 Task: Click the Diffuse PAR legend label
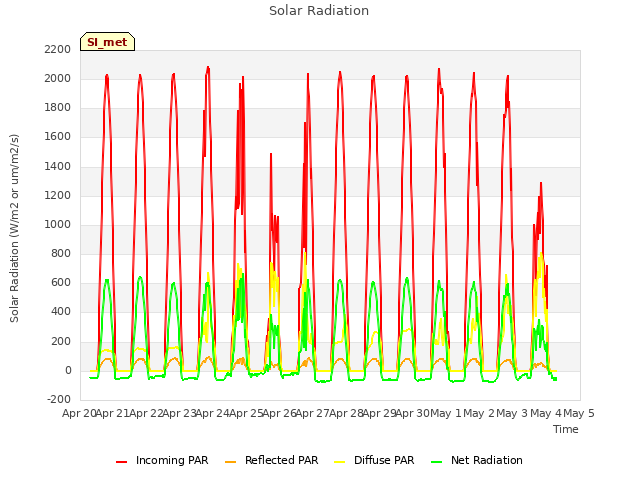(384, 460)
